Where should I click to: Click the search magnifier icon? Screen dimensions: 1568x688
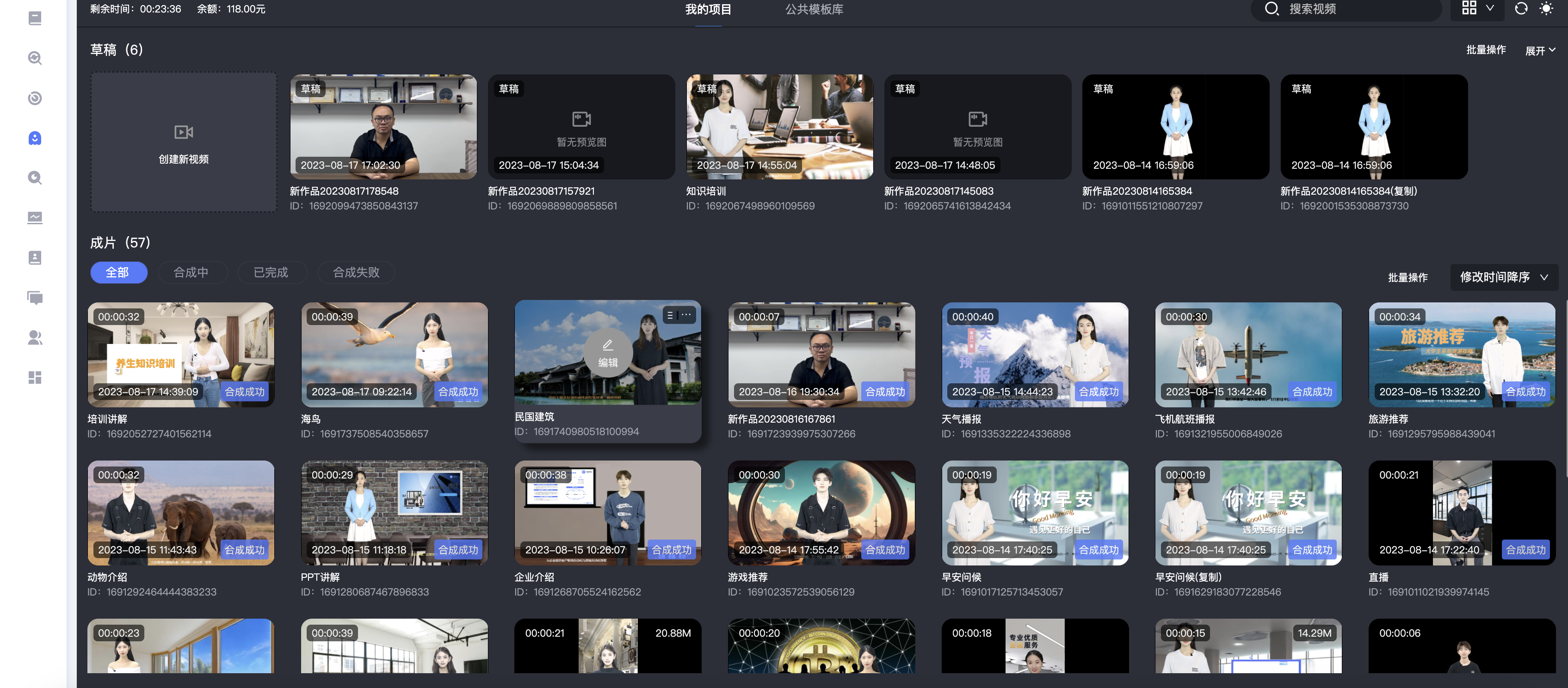coord(1272,8)
